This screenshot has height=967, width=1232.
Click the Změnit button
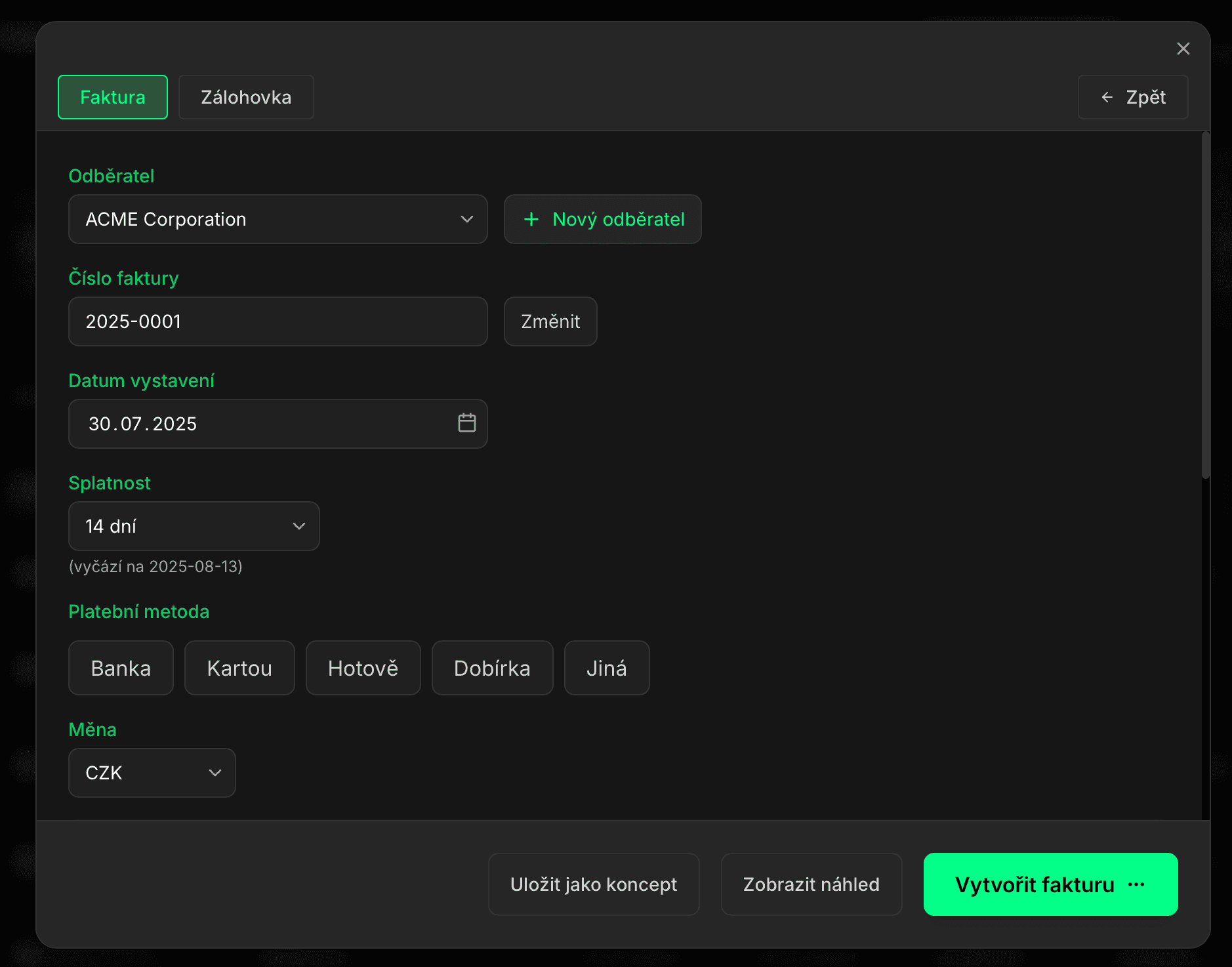click(x=550, y=321)
